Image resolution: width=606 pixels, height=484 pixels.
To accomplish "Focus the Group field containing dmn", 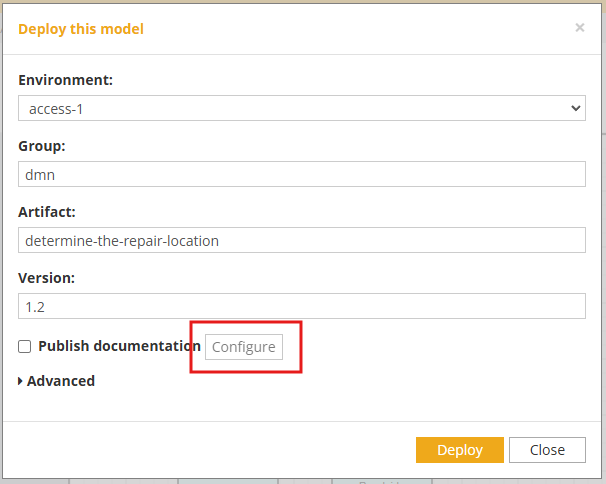I will click(302, 174).
